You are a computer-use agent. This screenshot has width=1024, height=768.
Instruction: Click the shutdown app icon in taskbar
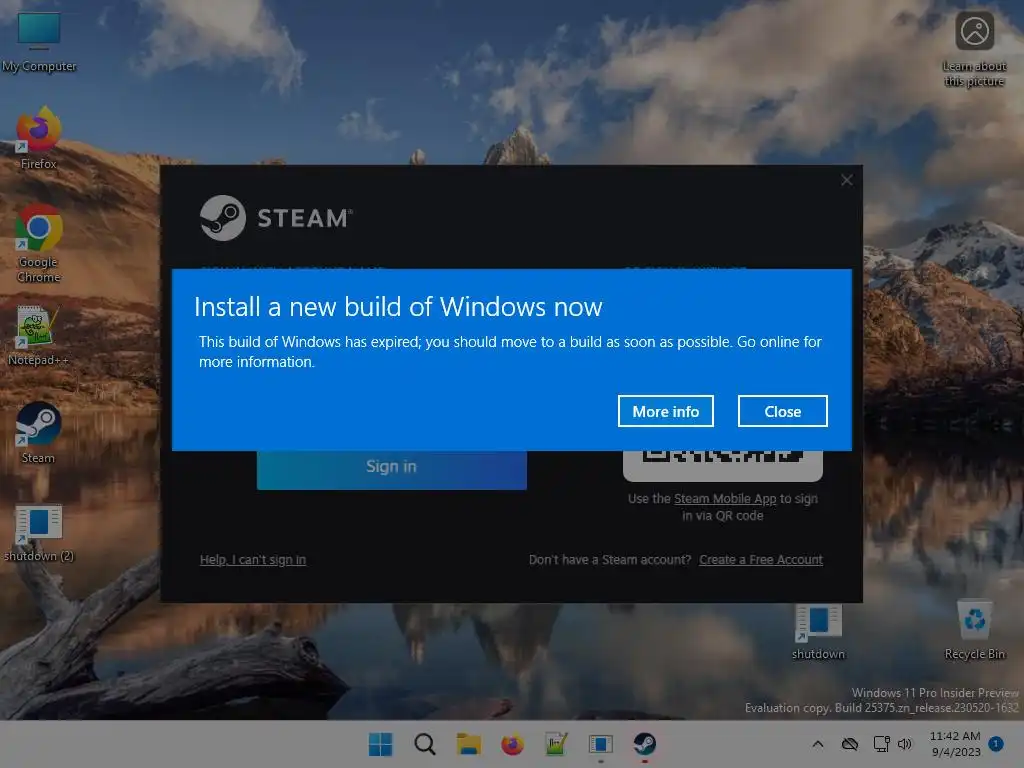(x=600, y=744)
